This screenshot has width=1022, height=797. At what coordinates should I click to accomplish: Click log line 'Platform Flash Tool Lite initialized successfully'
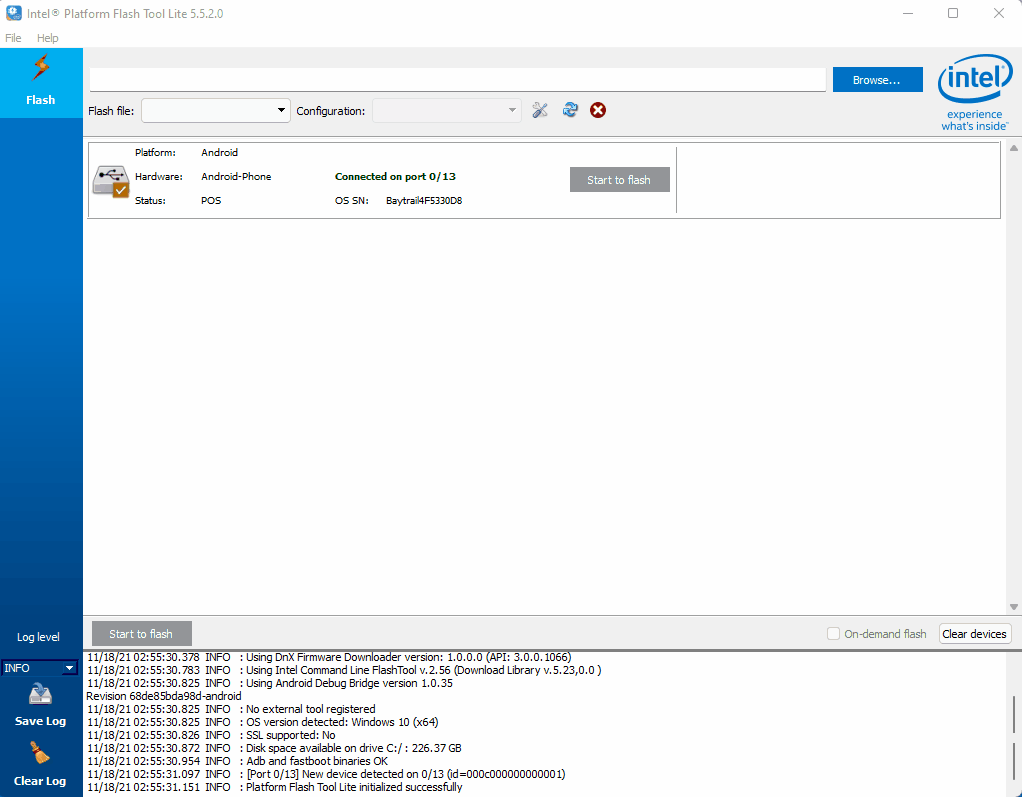[274, 787]
